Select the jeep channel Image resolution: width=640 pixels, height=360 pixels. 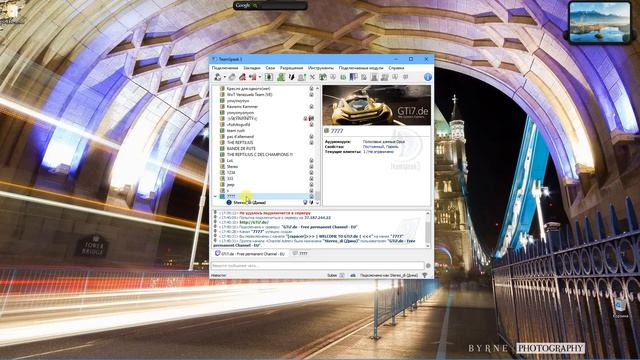point(230,184)
